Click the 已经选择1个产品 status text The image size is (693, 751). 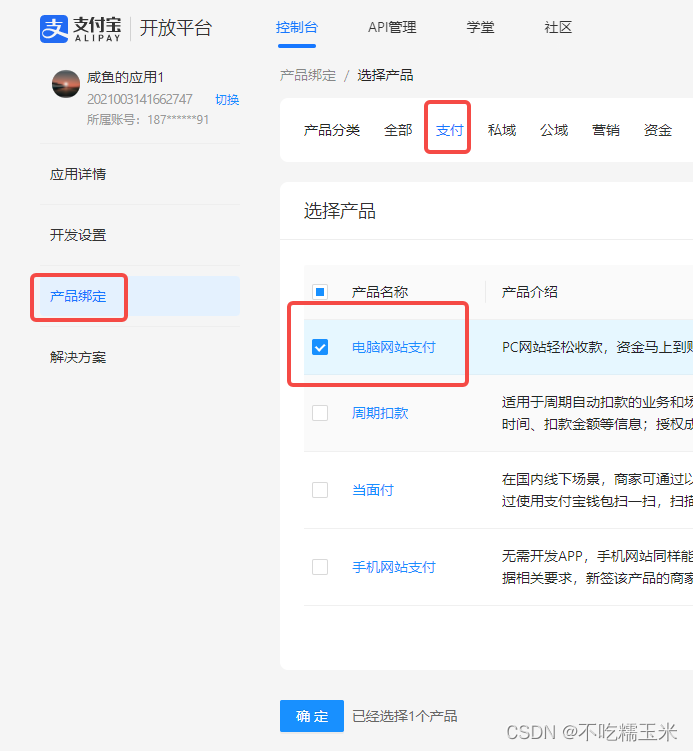coord(405,716)
